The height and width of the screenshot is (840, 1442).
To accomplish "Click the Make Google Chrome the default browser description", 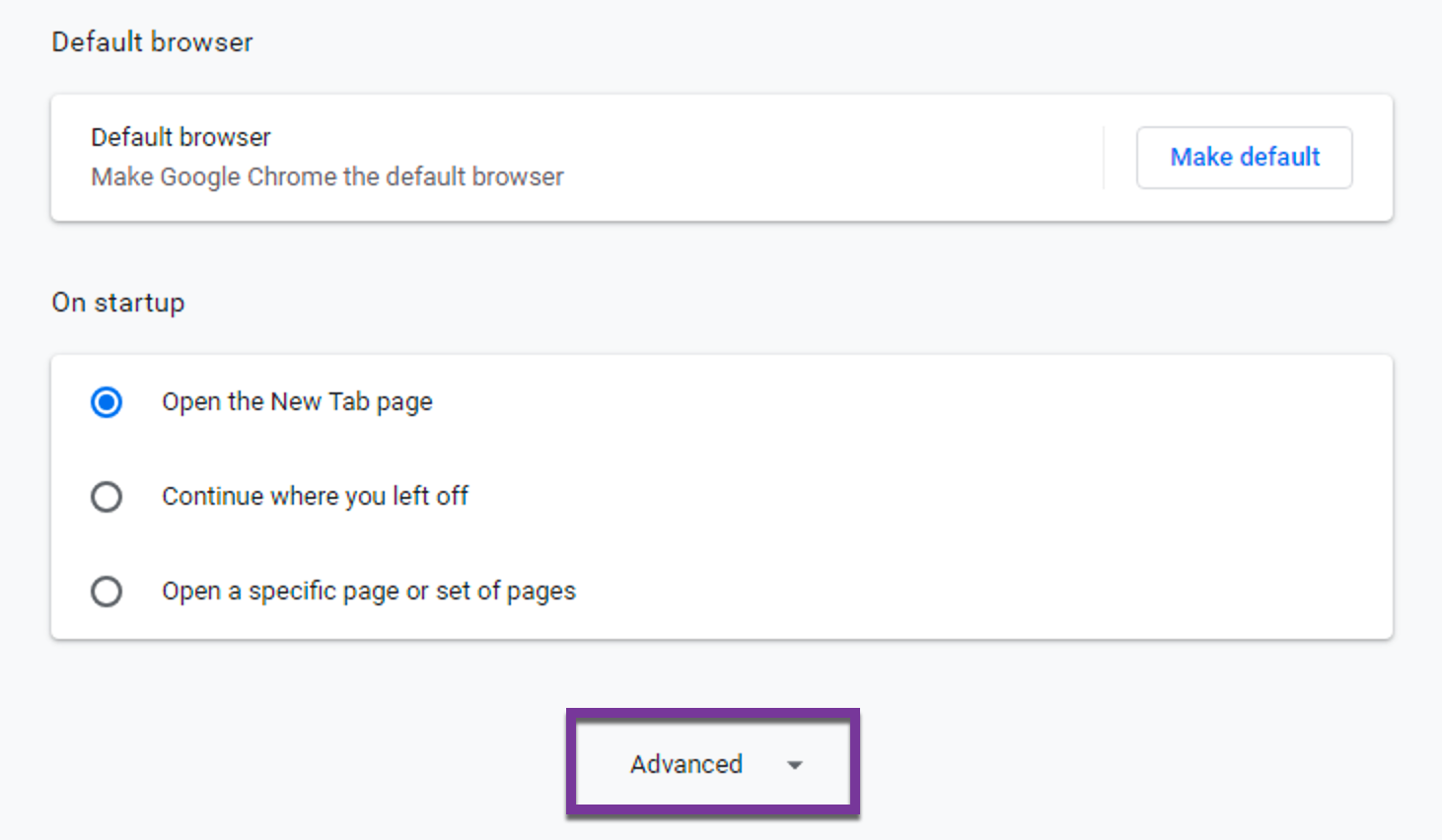I will coord(326,176).
